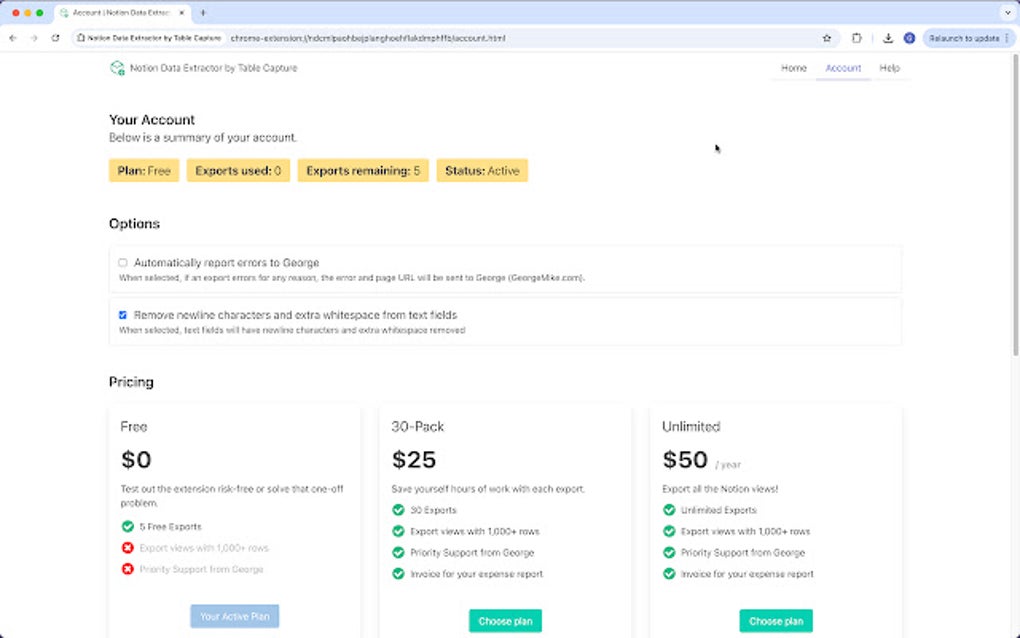The width and height of the screenshot is (1020, 638).
Task: Enable Automatically report errors to George
Action: click(122, 262)
